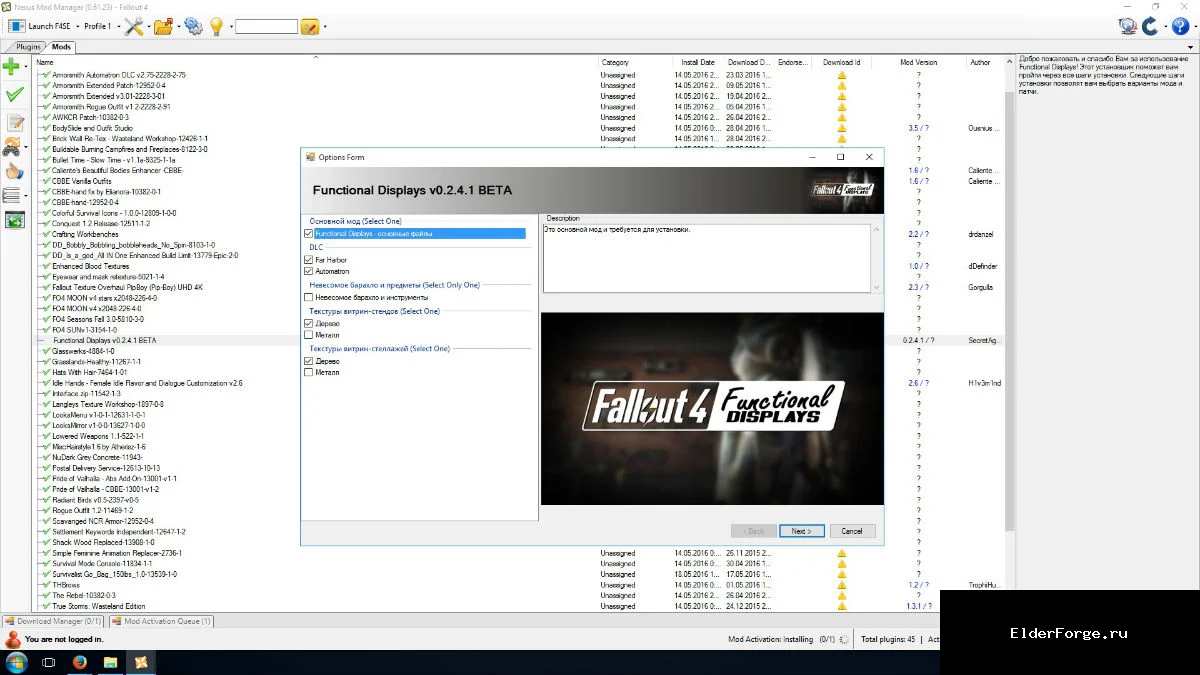Click the thumbs-up endorse mod icon
The height and width of the screenshot is (675, 1200).
pyautogui.click(x=14, y=171)
